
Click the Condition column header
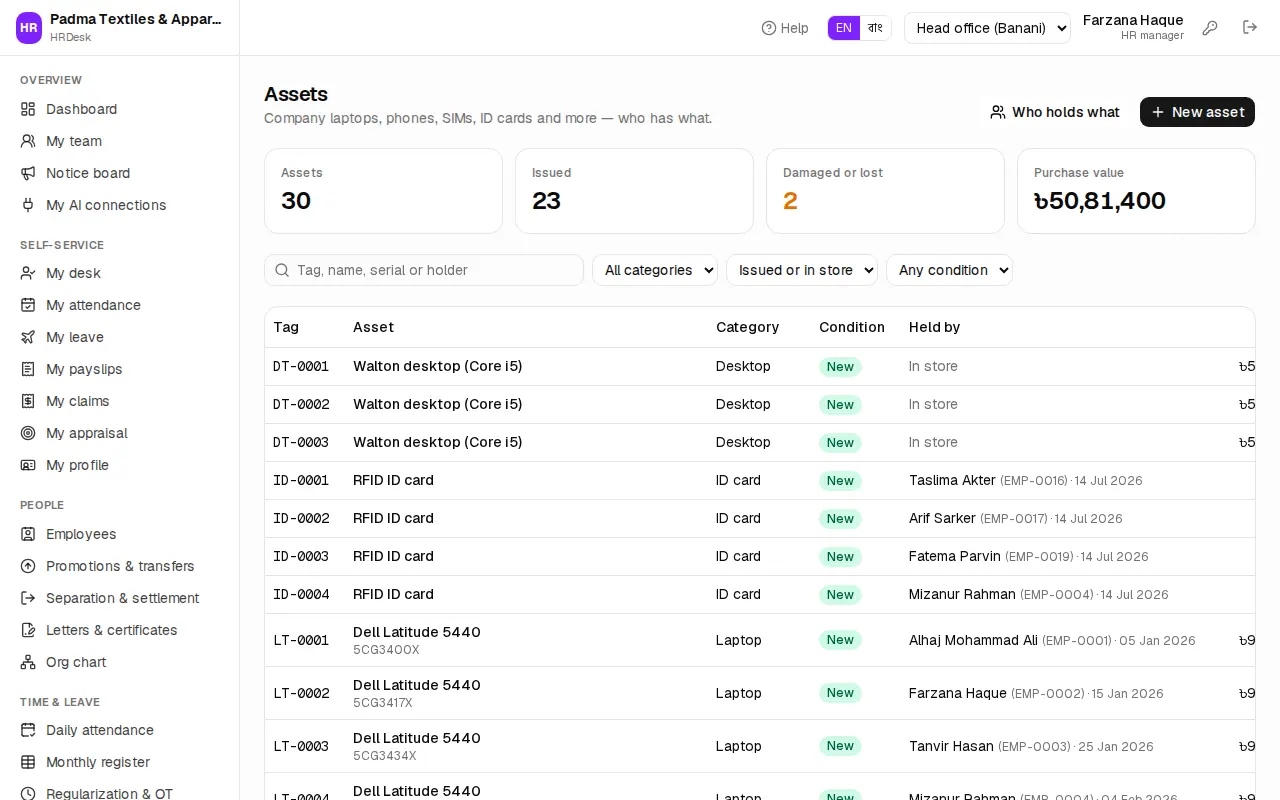pos(852,327)
